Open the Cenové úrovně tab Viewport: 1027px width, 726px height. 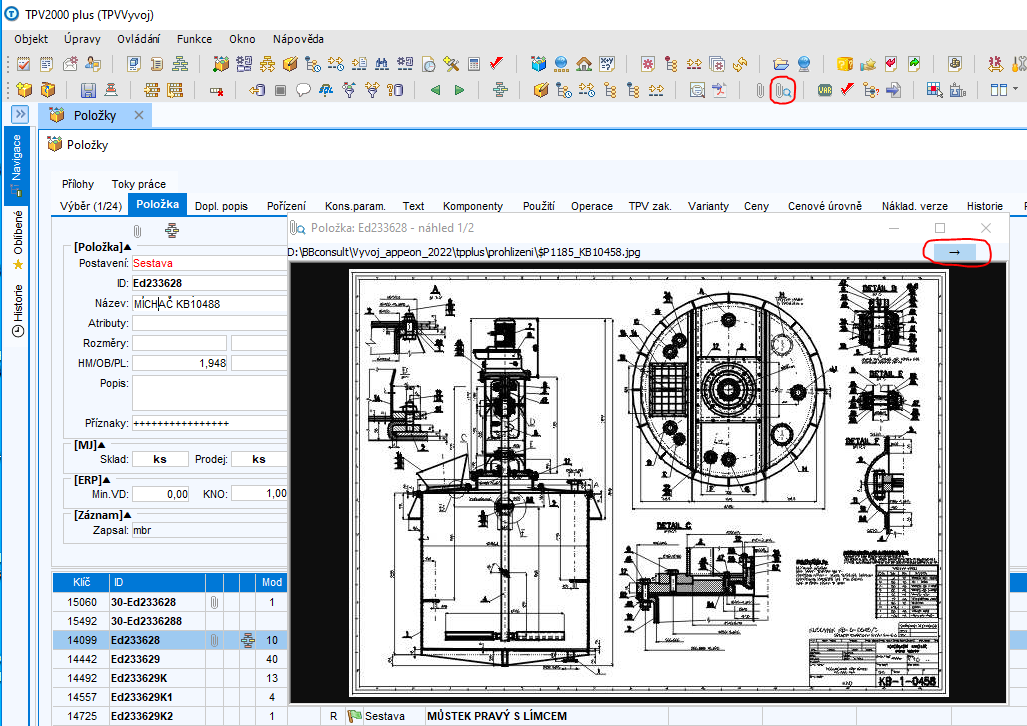825,206
